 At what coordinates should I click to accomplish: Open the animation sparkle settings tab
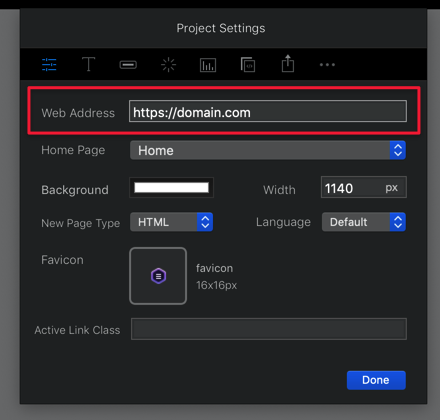click(x=168, y=65)
